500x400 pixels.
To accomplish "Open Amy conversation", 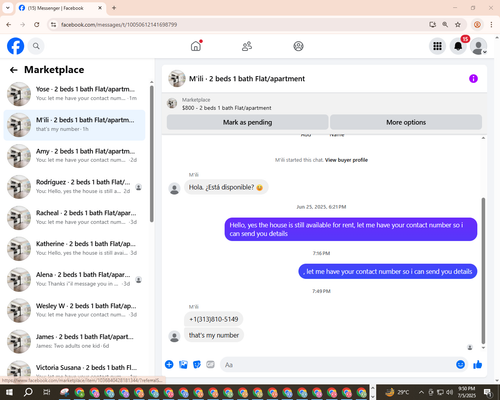I will click(x=74, y=156).
